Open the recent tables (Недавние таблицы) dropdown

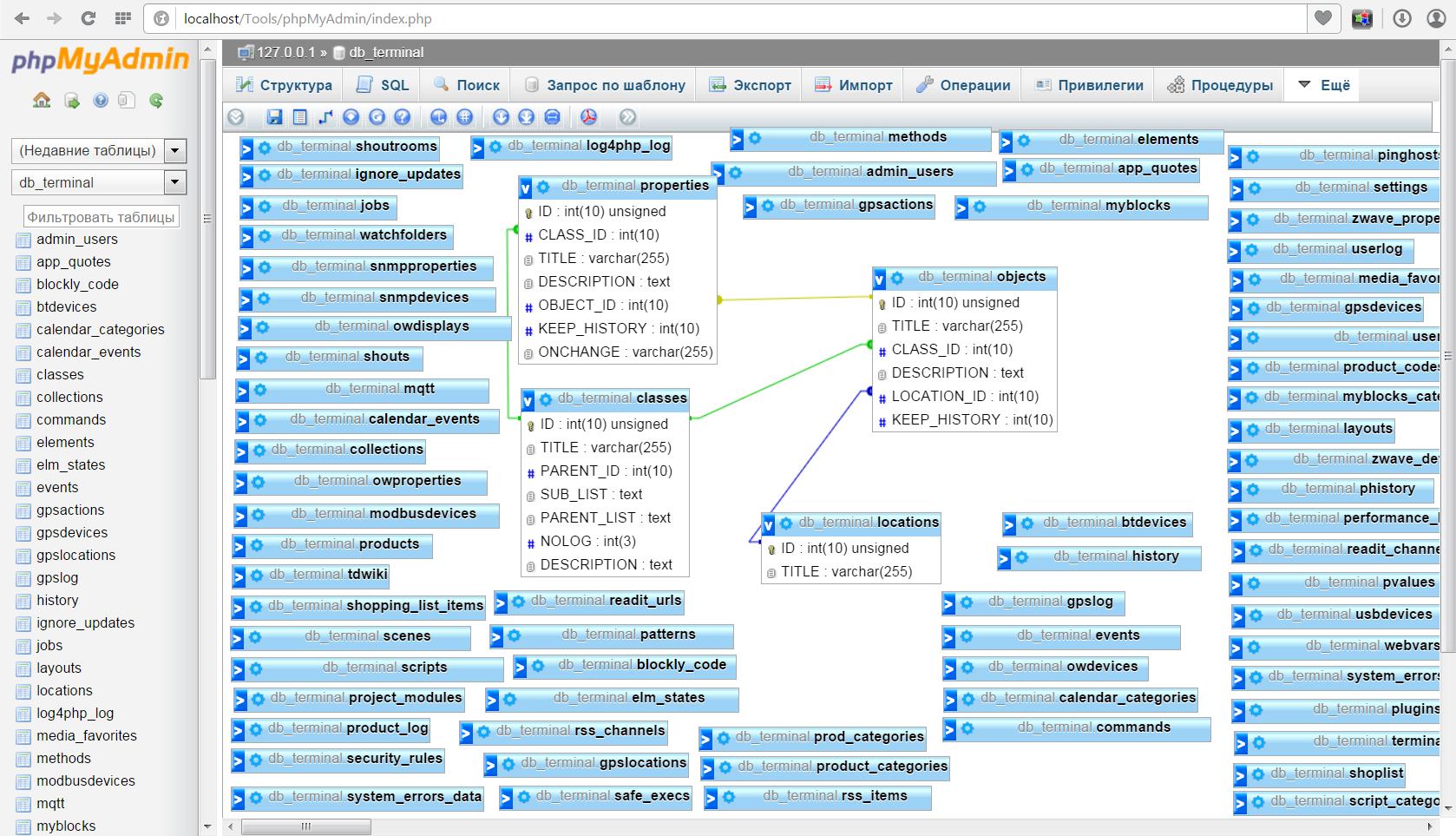coord(98,150)
